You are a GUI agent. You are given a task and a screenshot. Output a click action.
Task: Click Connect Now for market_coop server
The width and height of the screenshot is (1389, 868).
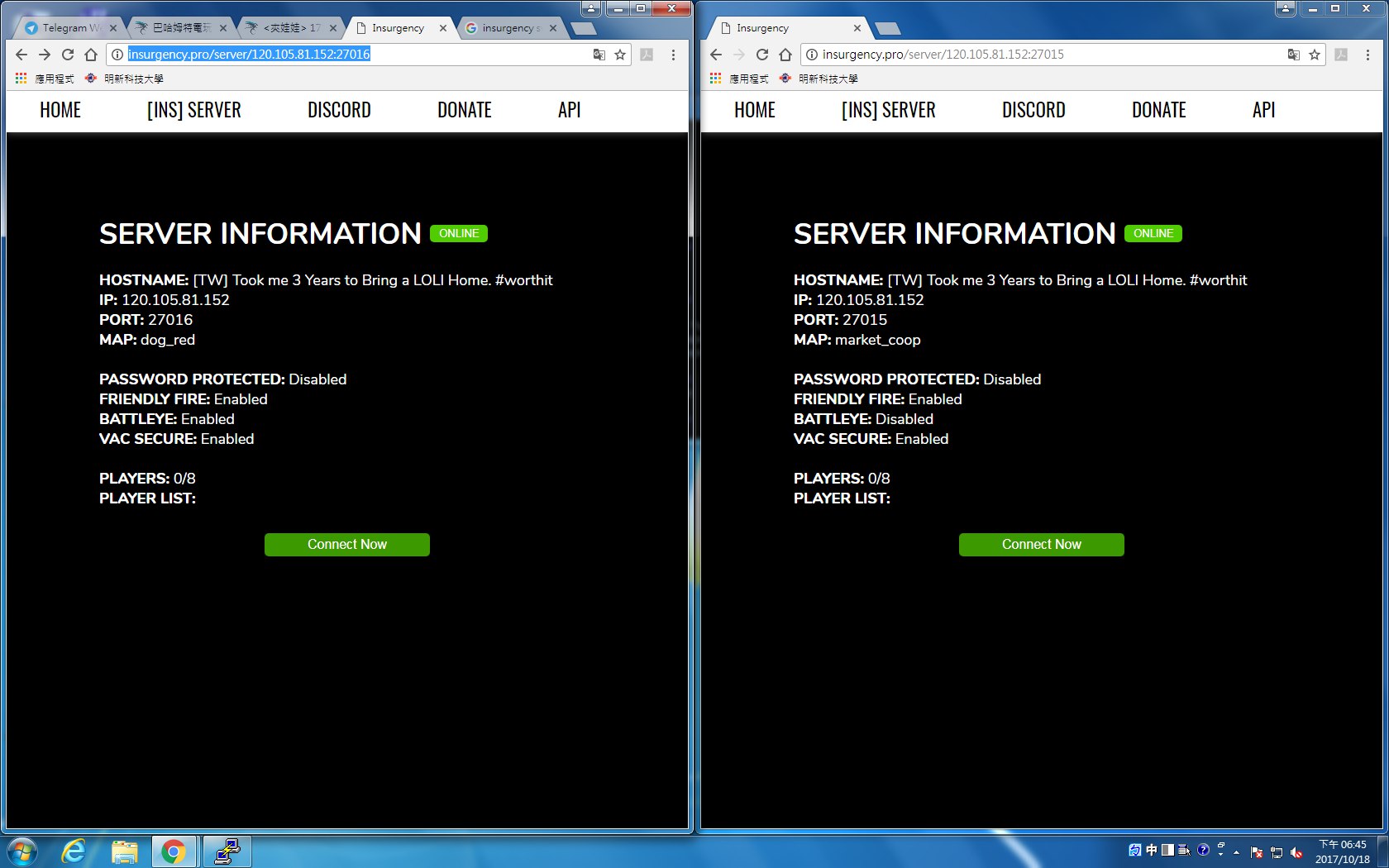click(x=1041, y=545)
